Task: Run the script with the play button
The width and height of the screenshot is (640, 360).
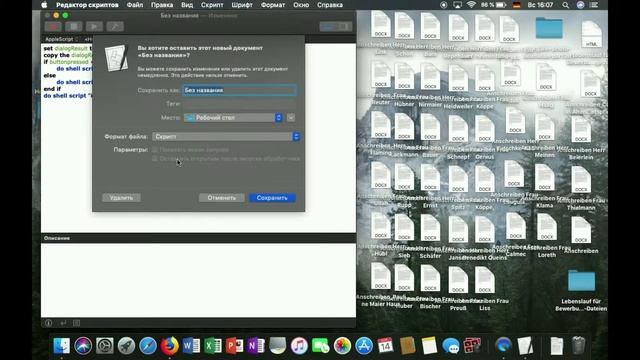Action: click(x=94, y=27)
